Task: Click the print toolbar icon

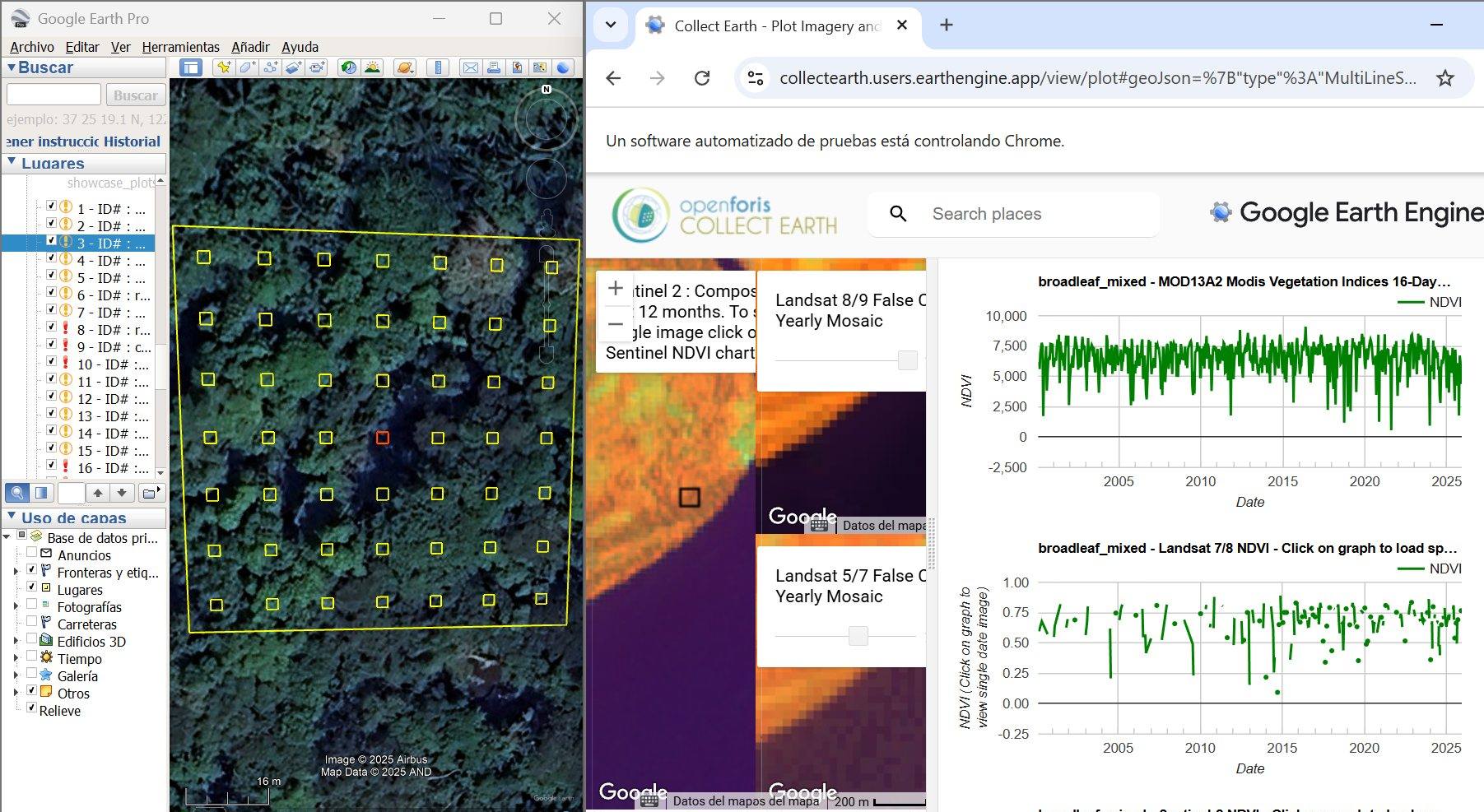Action: click(493, 67)
